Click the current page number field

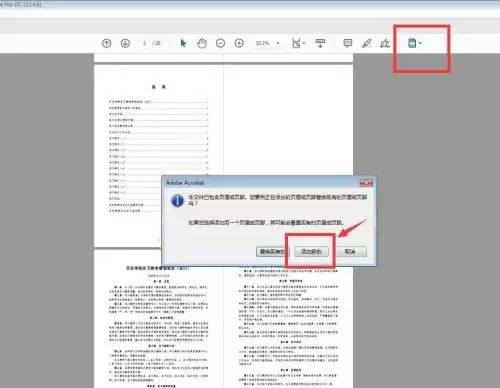144,43
